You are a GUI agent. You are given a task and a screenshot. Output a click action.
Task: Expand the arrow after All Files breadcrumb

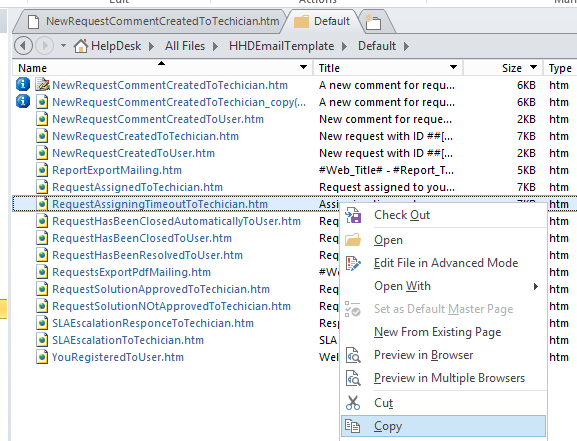click(x=215, y=46)
